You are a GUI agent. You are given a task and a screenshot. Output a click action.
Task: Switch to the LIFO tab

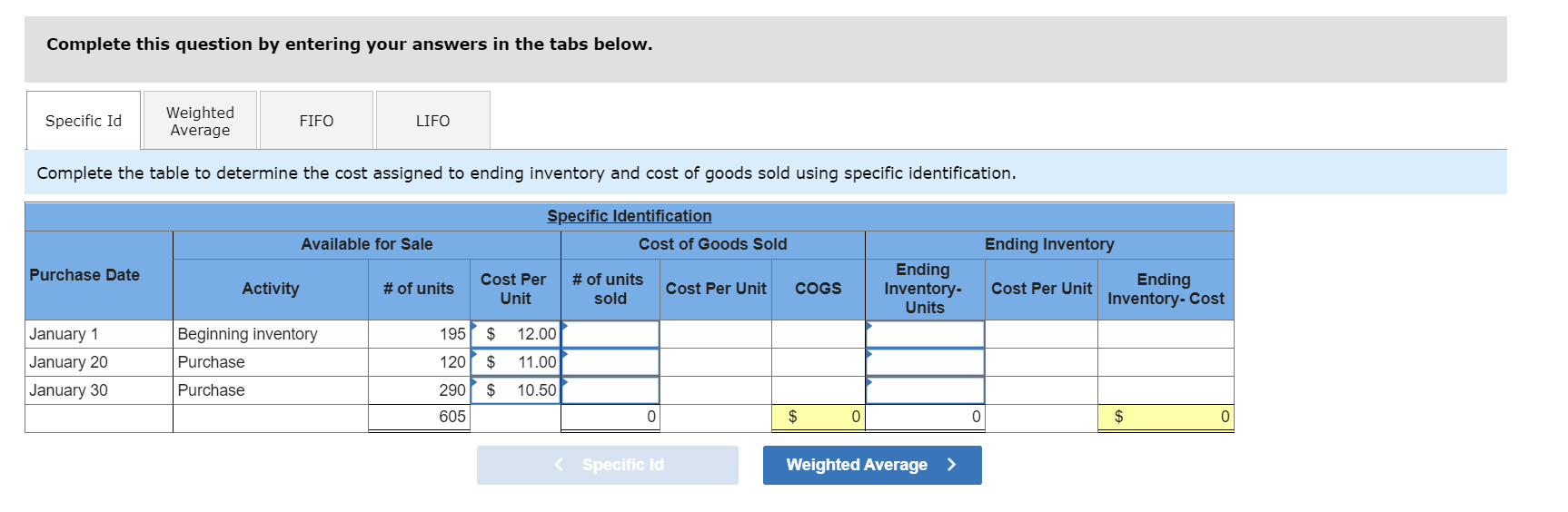[432, 121]
